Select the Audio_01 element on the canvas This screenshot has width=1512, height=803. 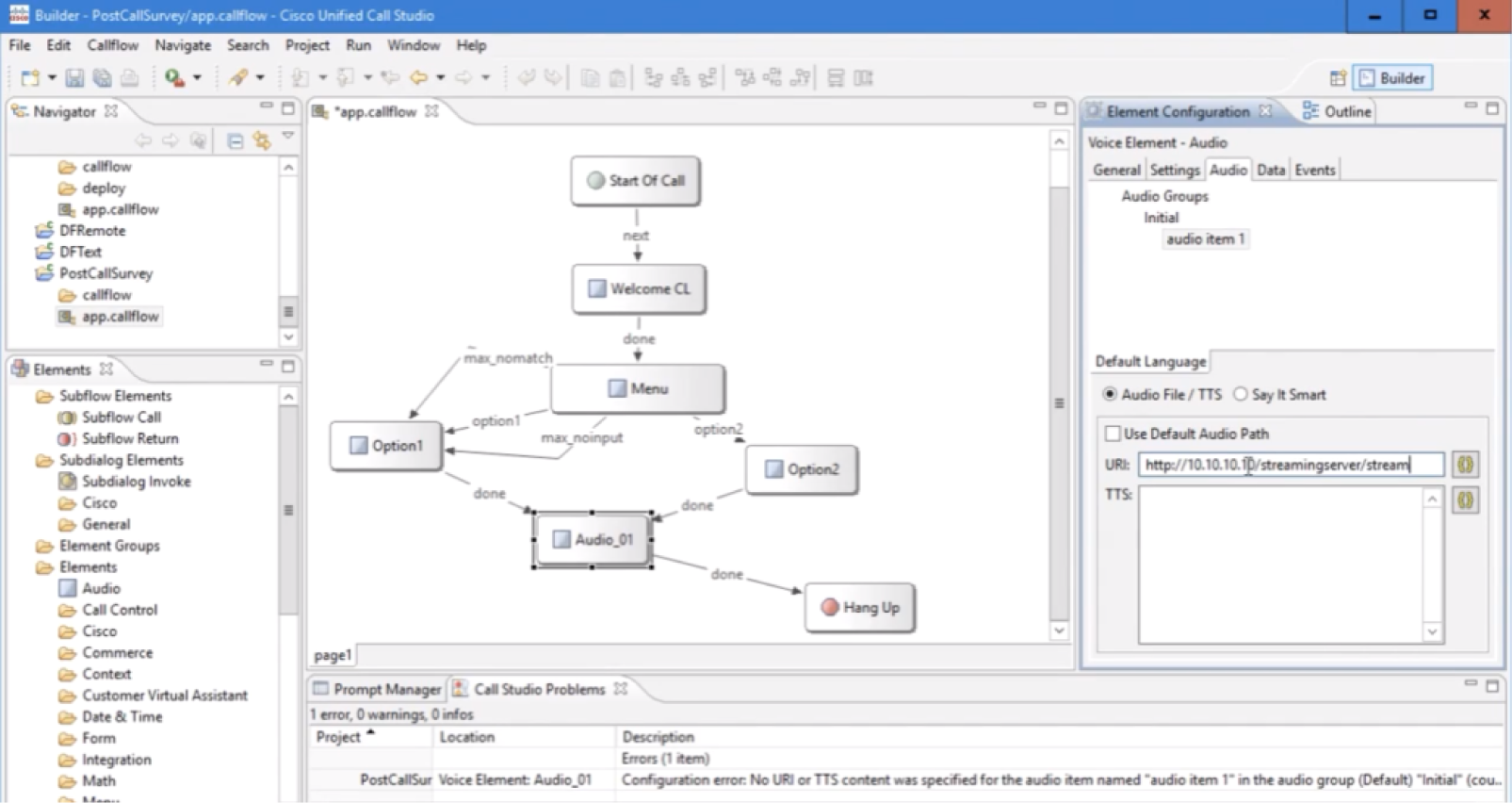(593, 540)
